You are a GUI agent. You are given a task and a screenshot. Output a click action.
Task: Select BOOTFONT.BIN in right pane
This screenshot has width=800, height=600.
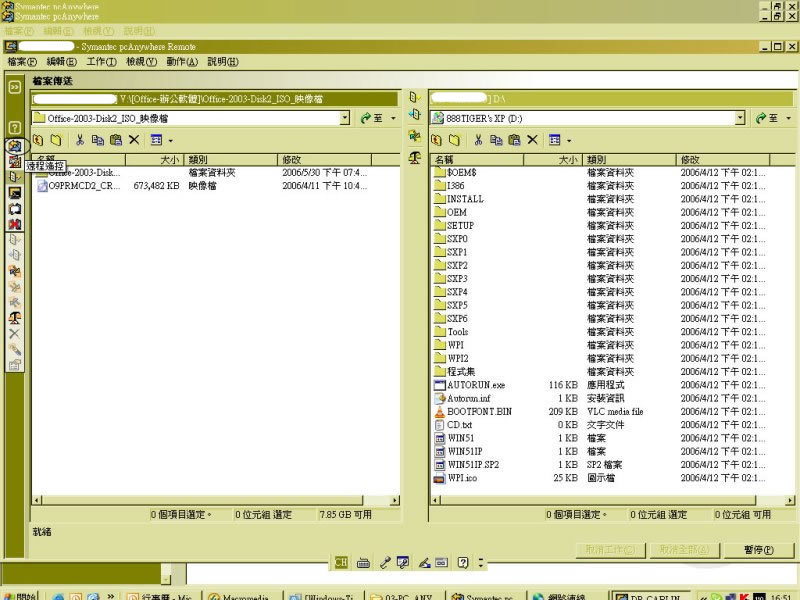(473, 412)
